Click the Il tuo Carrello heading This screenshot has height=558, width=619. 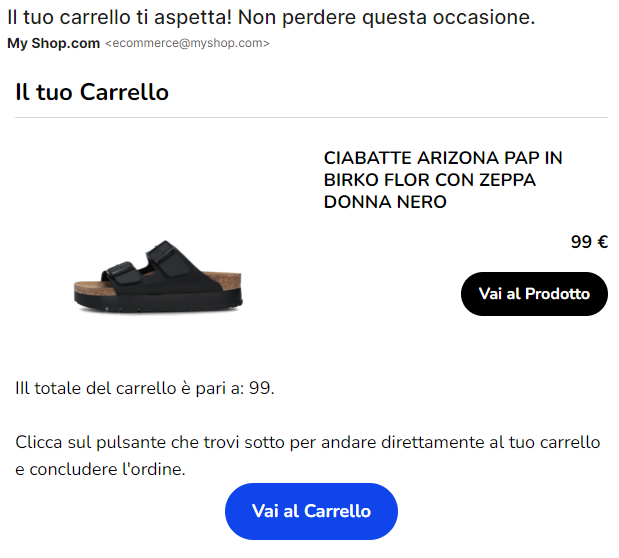tap(92, 92)
